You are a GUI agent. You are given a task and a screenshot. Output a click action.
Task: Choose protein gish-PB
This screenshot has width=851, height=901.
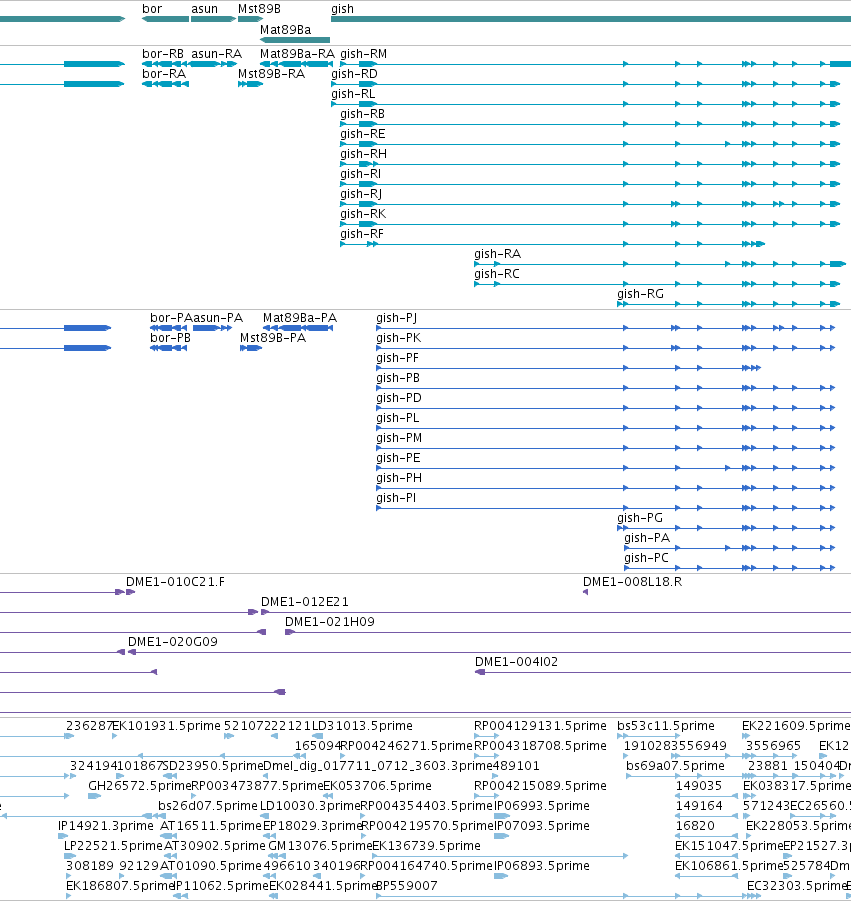point(398,378)
